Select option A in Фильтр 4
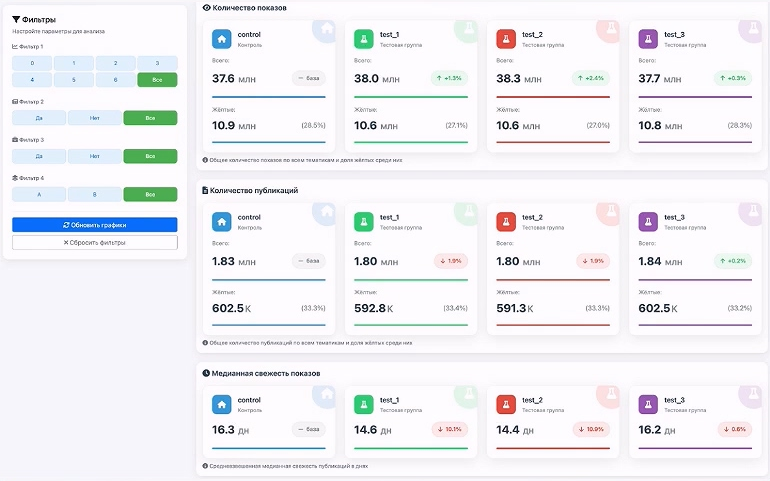This screenshot has height=481, width=770. [x=39, y=195]
